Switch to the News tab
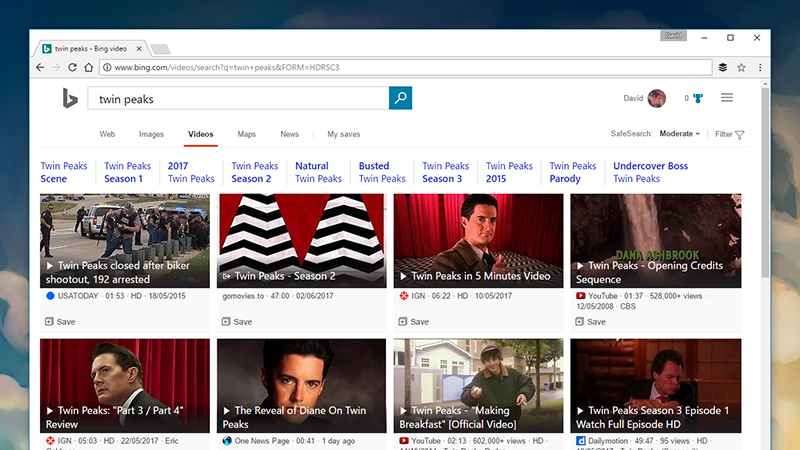800x450 pixels. point(289,134)
